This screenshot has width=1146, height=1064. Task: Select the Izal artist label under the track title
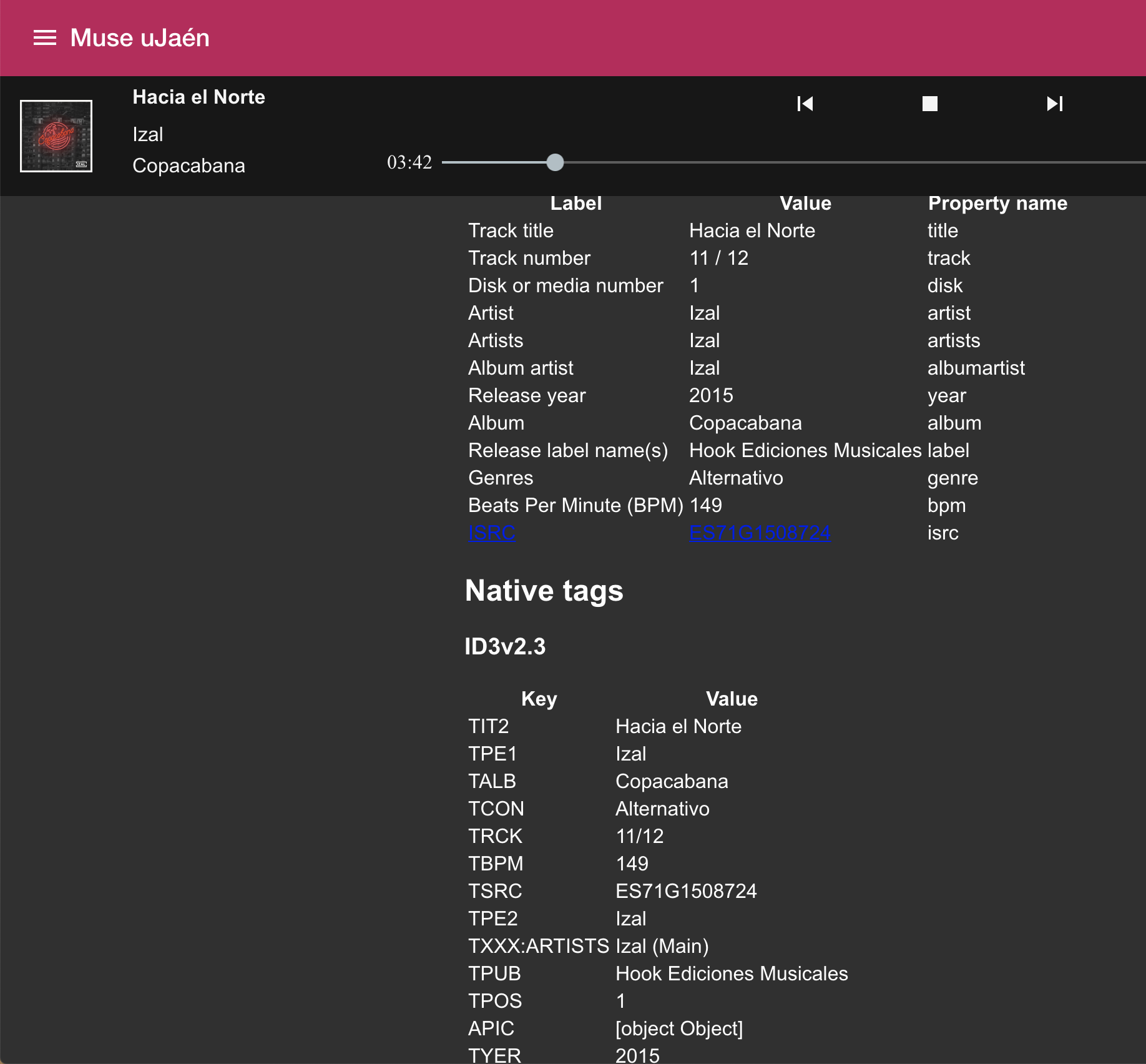pos(147,134)
